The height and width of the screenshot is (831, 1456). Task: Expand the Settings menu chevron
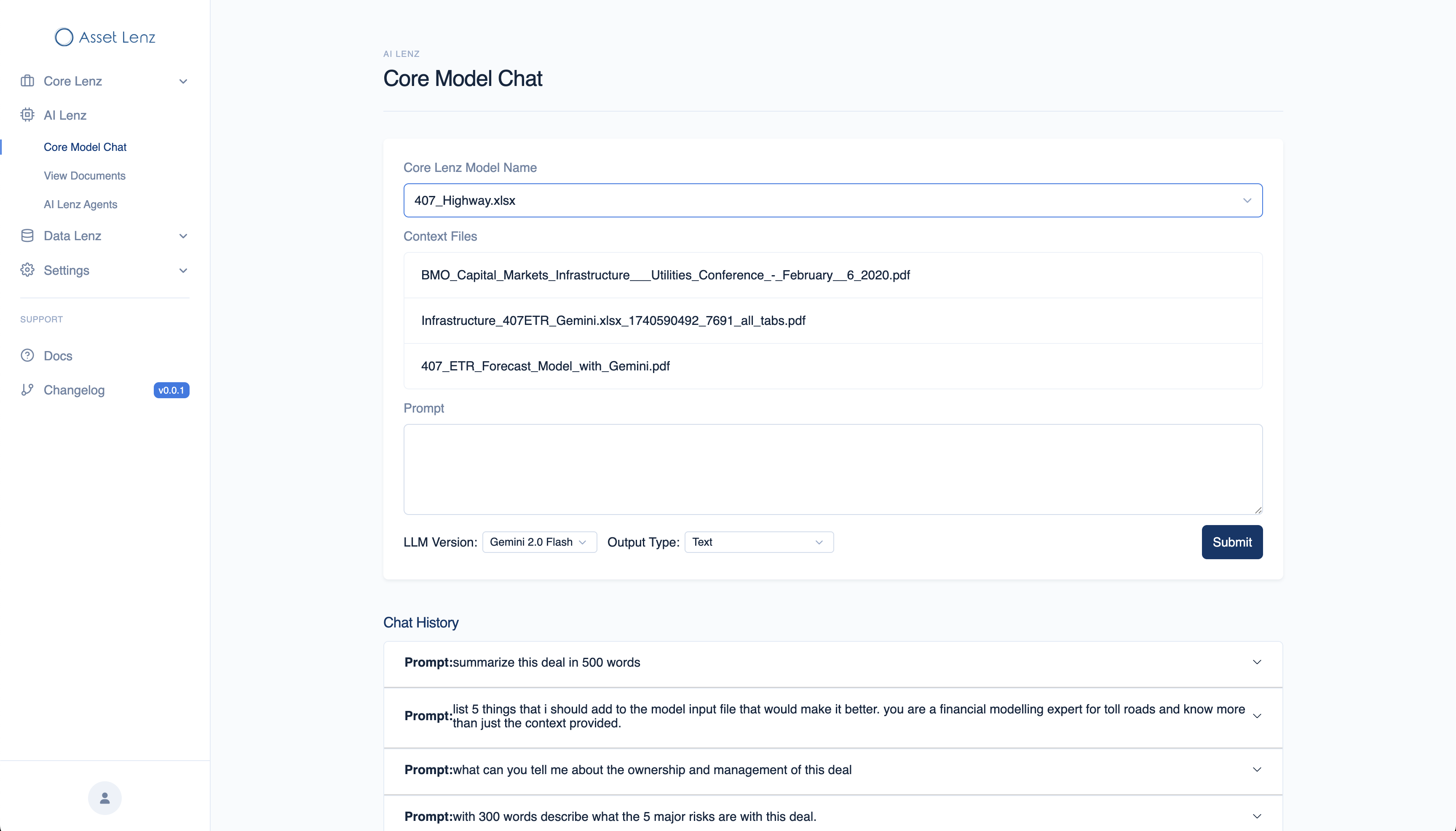183,271
